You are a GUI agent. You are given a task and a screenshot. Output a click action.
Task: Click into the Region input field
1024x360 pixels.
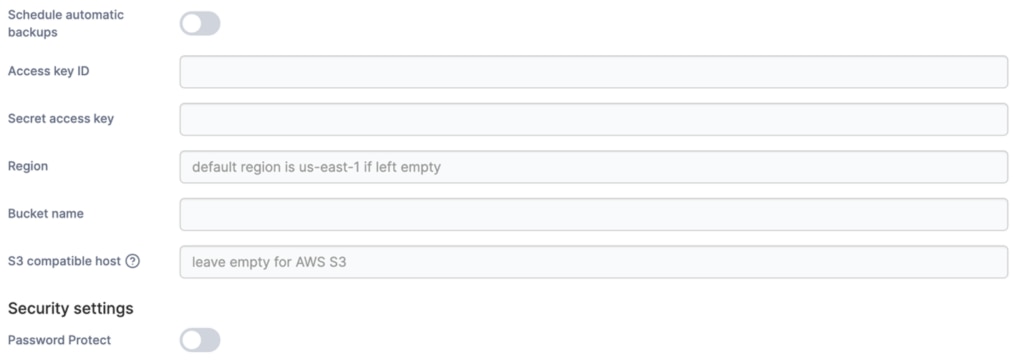point(594,167)
